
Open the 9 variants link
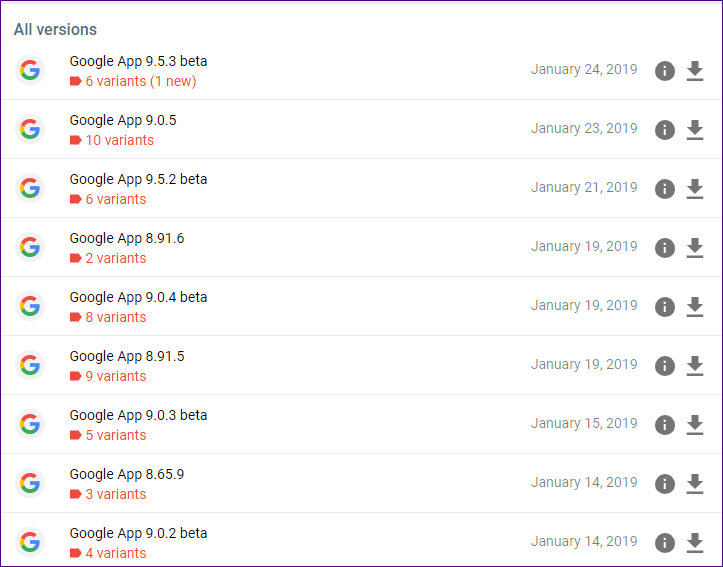point(116,376)
